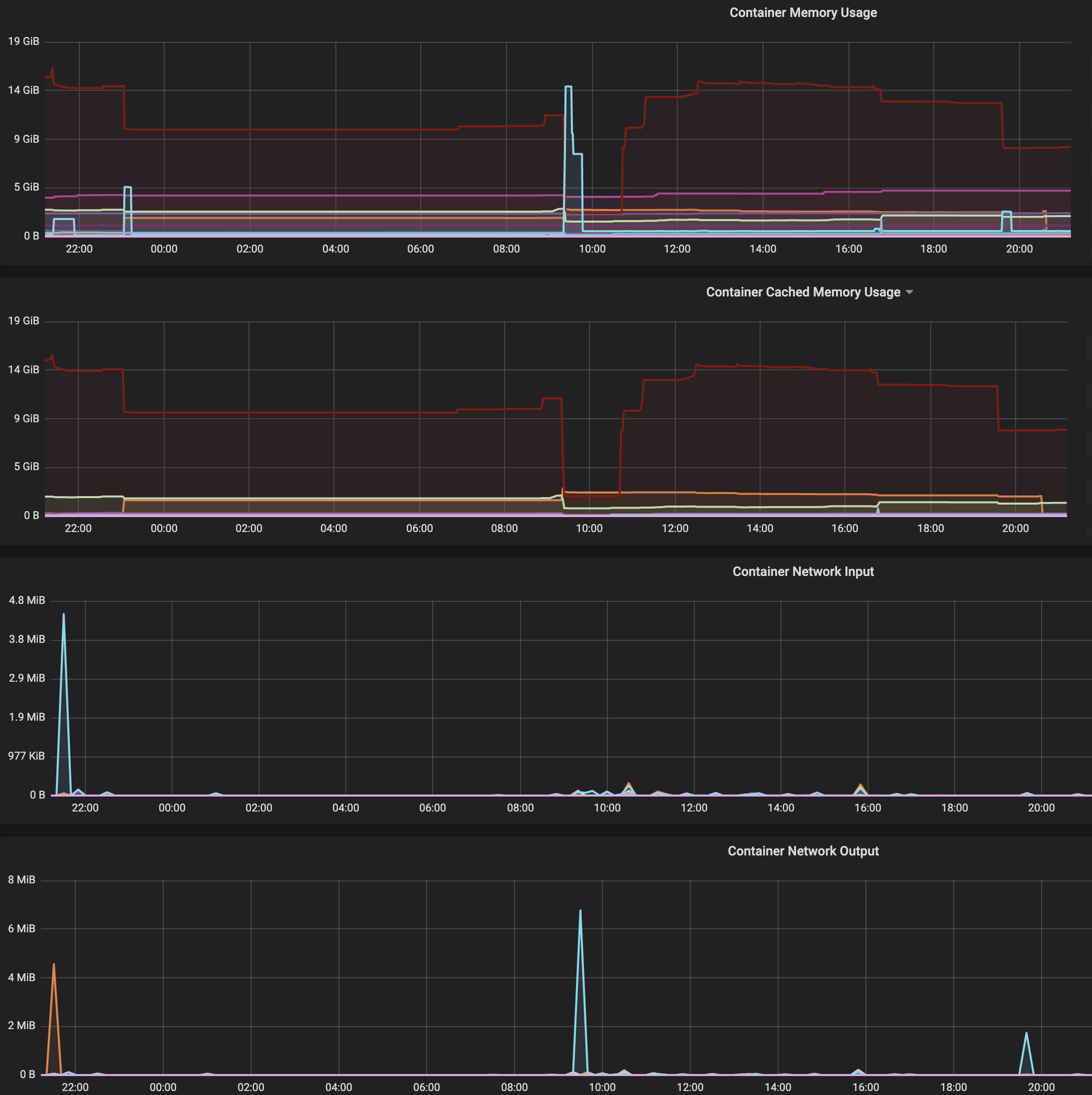Click the 8 MiB axis label in Network Output
1092x1095 pixels.
[x=21, y=879]
